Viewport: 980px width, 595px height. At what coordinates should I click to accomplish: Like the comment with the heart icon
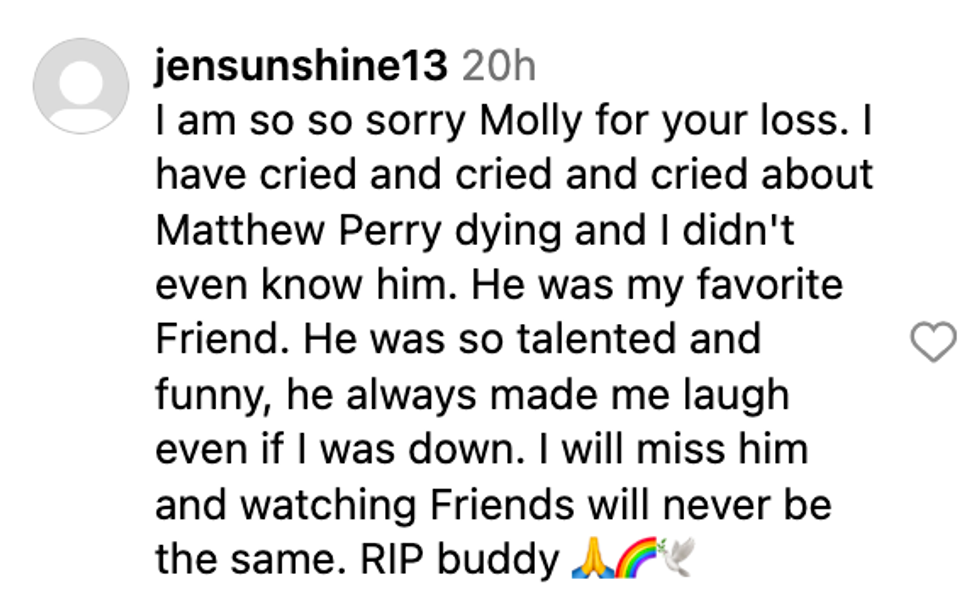click(934, 343)
